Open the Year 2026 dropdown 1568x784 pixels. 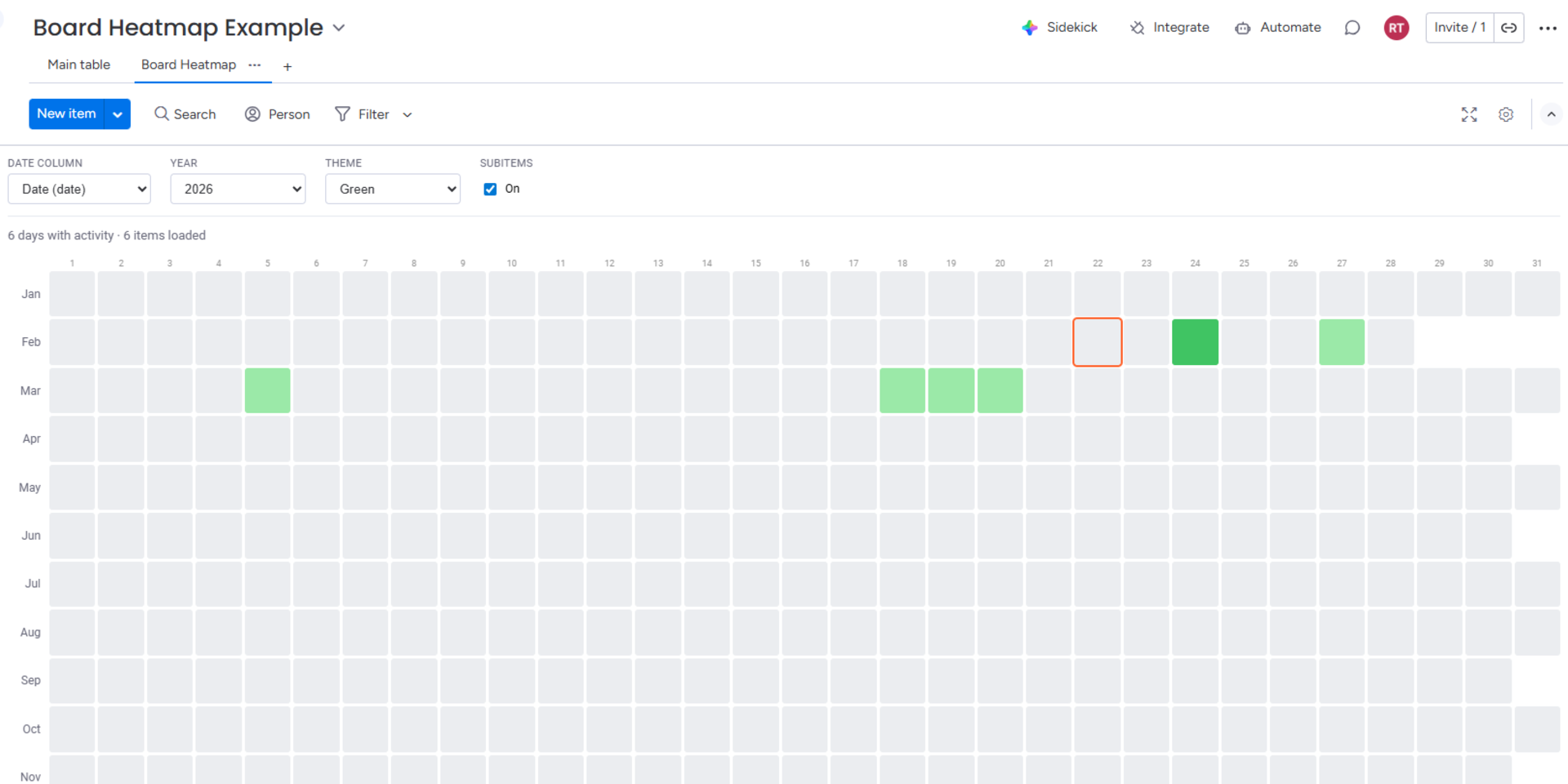238,189
